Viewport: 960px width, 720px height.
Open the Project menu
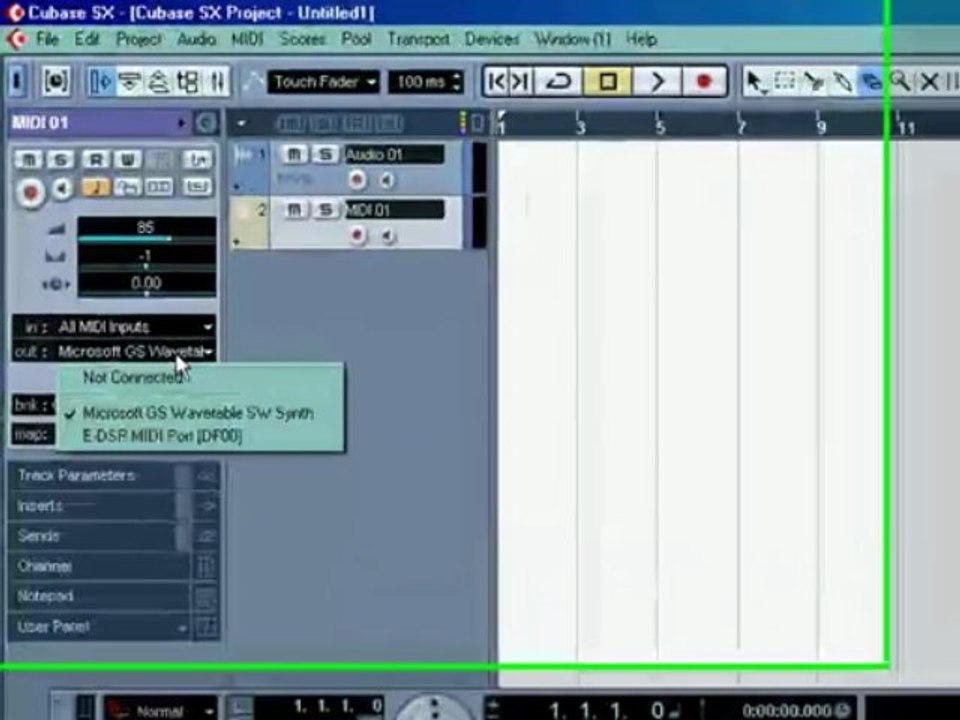[138, 39]
